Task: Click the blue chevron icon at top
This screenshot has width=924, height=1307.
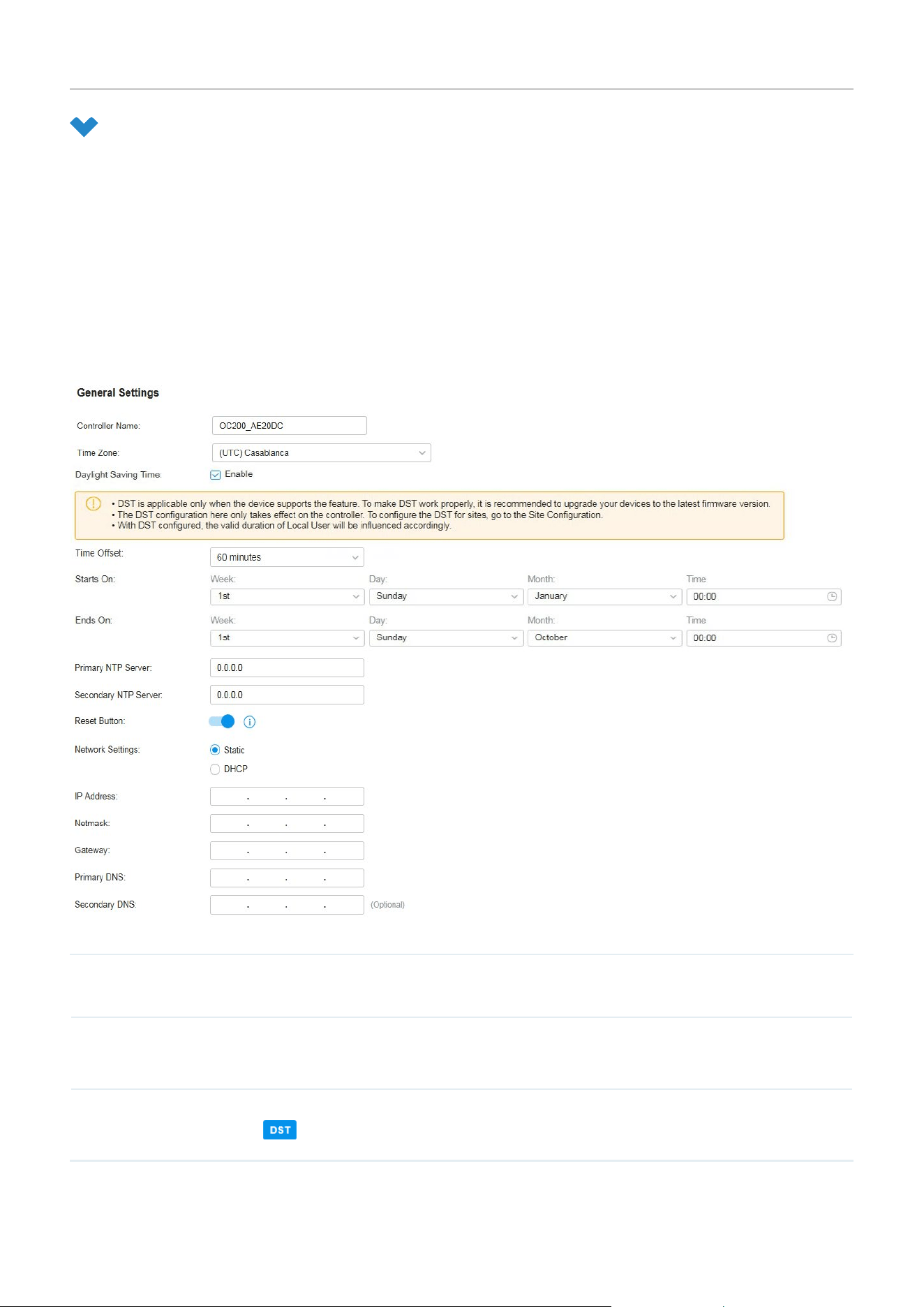Action: tap(84, 126)
